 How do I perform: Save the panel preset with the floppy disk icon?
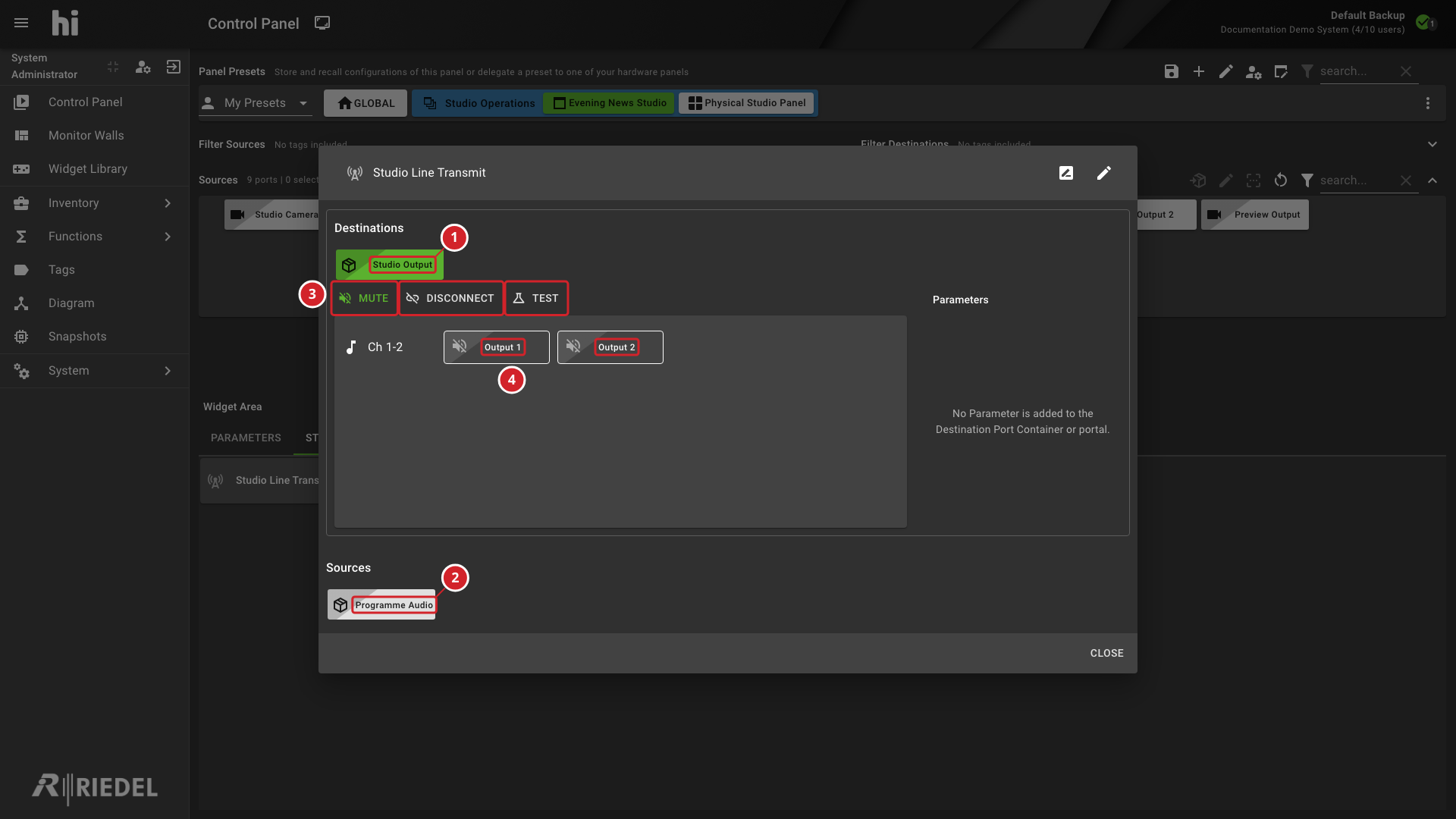tap(1172, 71)
